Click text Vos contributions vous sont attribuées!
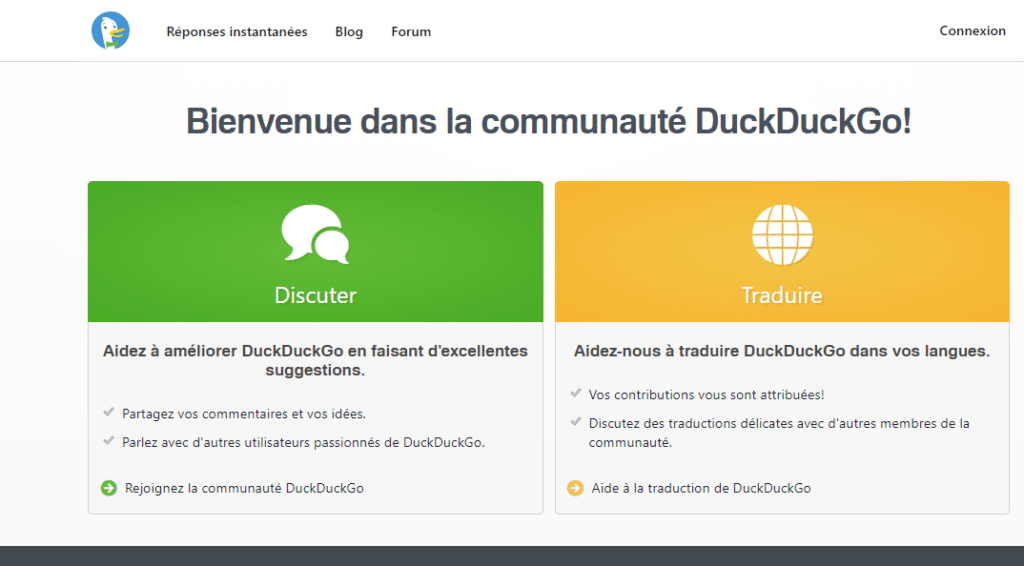This screenshot has width=1024, height=566. 706,394
